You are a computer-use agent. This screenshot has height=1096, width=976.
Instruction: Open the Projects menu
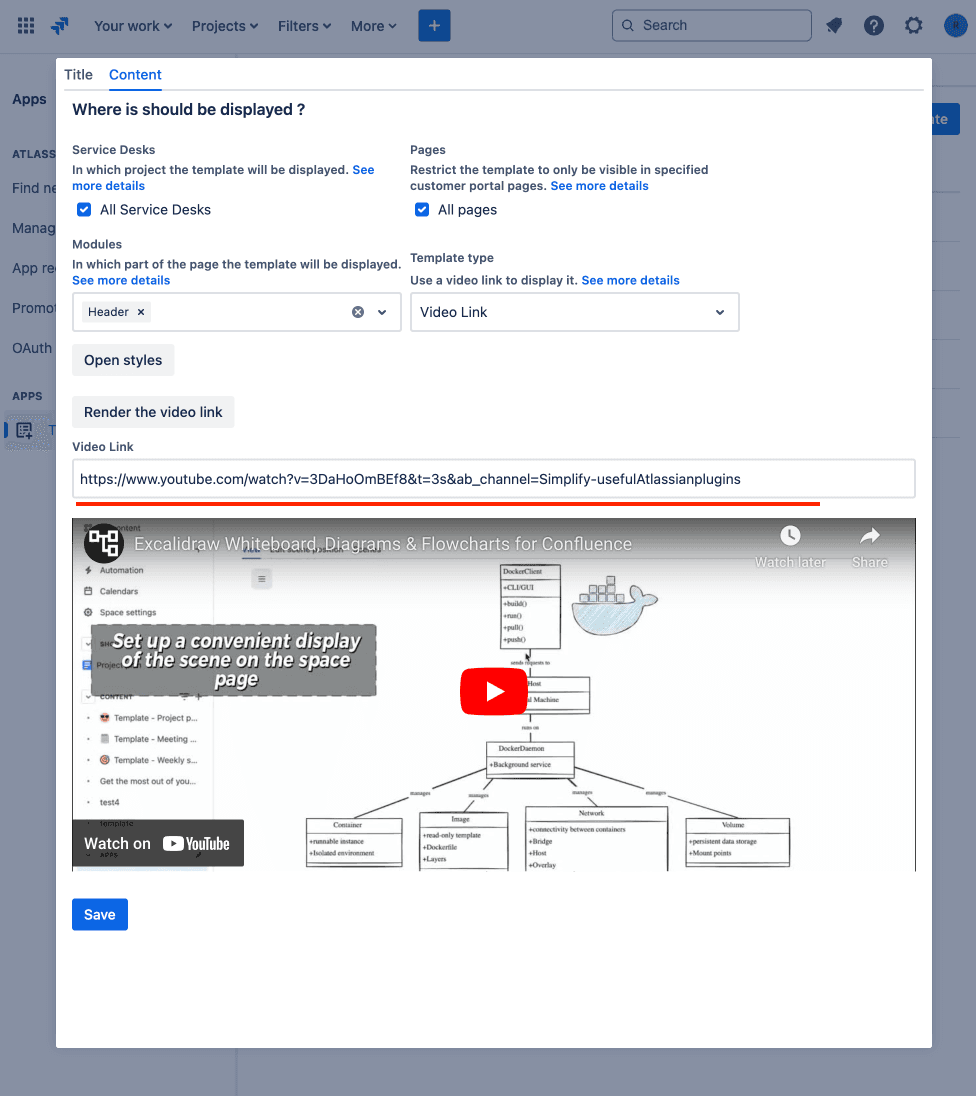[225, 26]
